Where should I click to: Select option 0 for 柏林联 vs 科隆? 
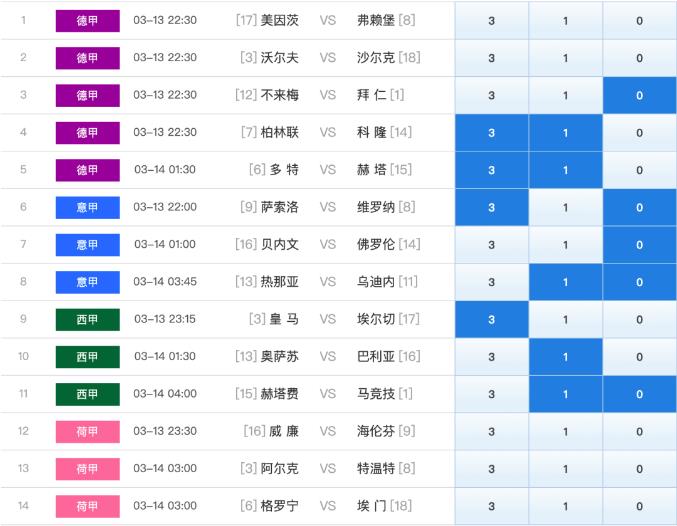(x=639, y=133)
